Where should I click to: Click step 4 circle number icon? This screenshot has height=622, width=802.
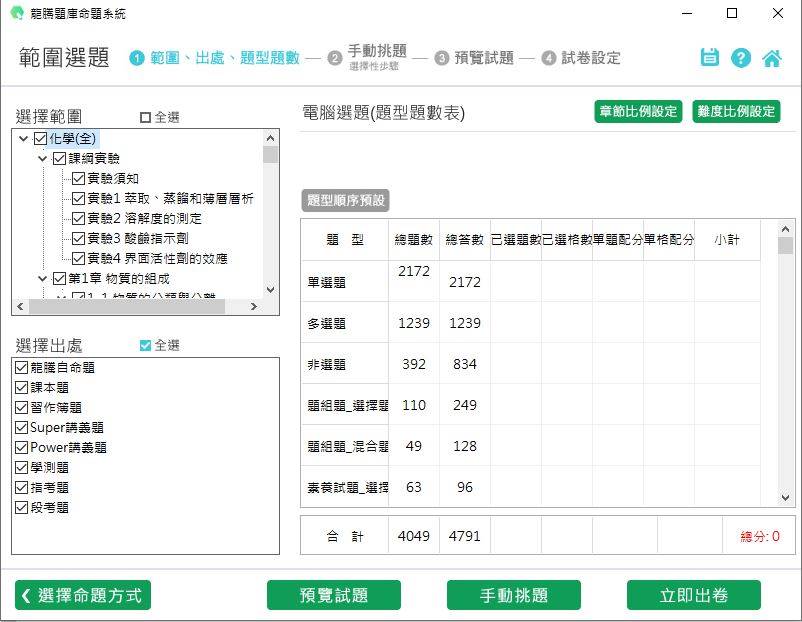point(548,58)
